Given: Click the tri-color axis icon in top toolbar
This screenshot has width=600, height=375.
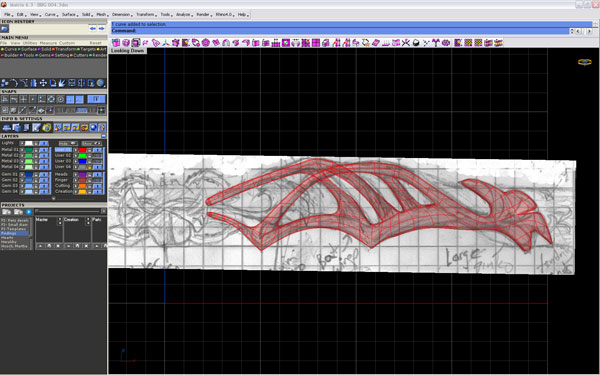Looking at the screenshot, I should 166,43.
